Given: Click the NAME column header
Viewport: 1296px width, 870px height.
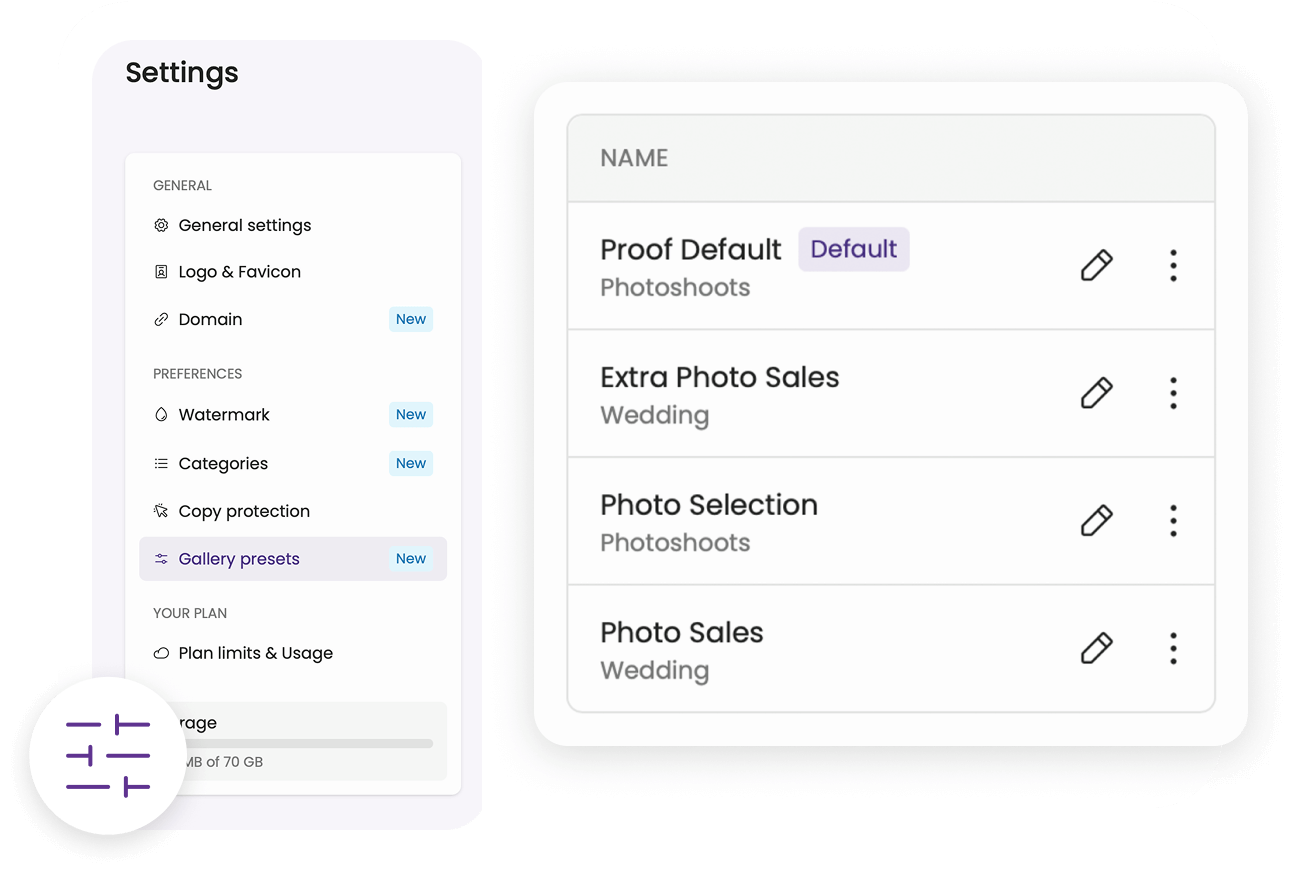Looking at the screenshot, I should click(x=634, y=158).
